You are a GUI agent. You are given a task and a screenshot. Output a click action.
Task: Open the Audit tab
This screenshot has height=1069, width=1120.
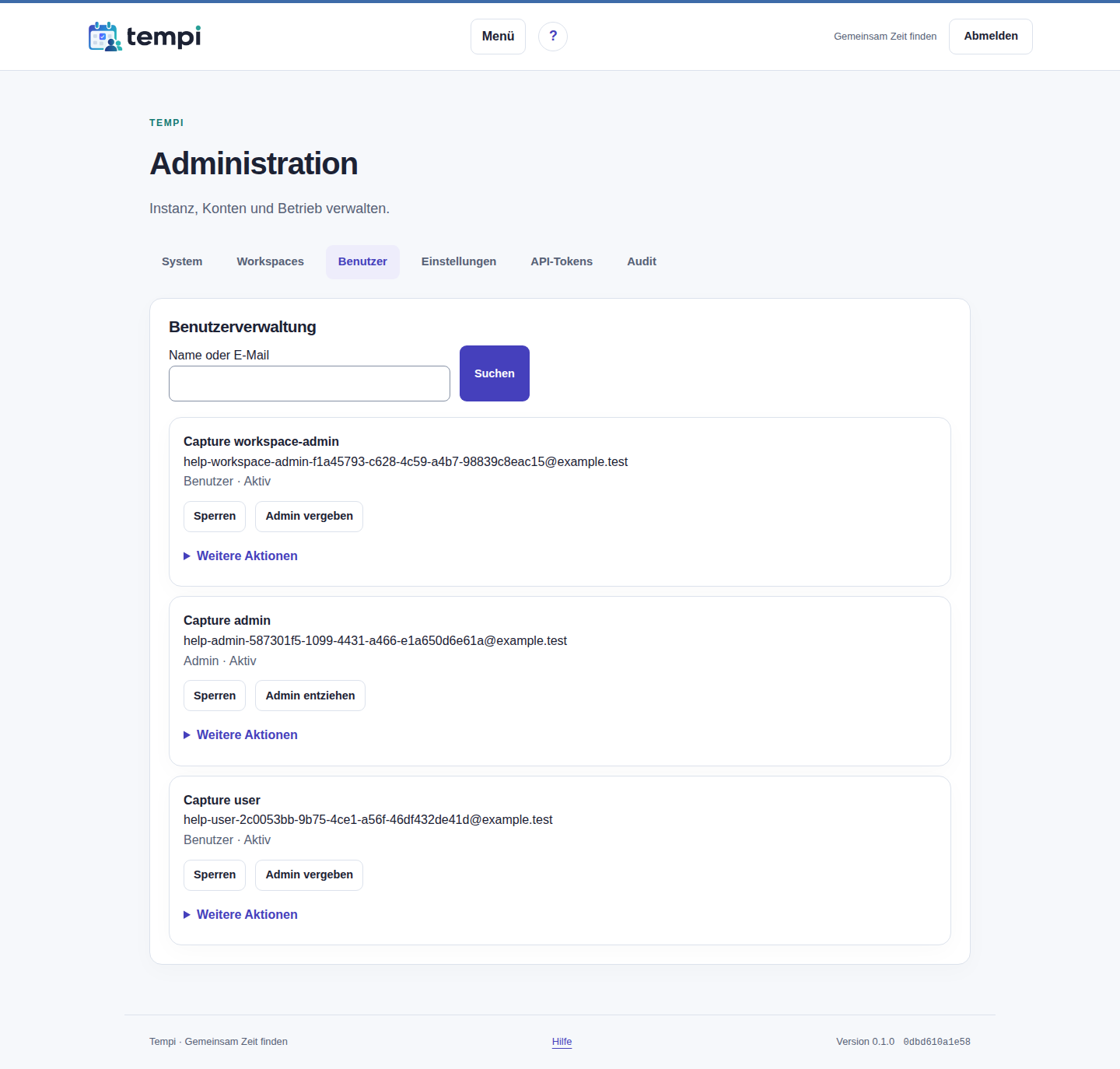coord(642,261)
